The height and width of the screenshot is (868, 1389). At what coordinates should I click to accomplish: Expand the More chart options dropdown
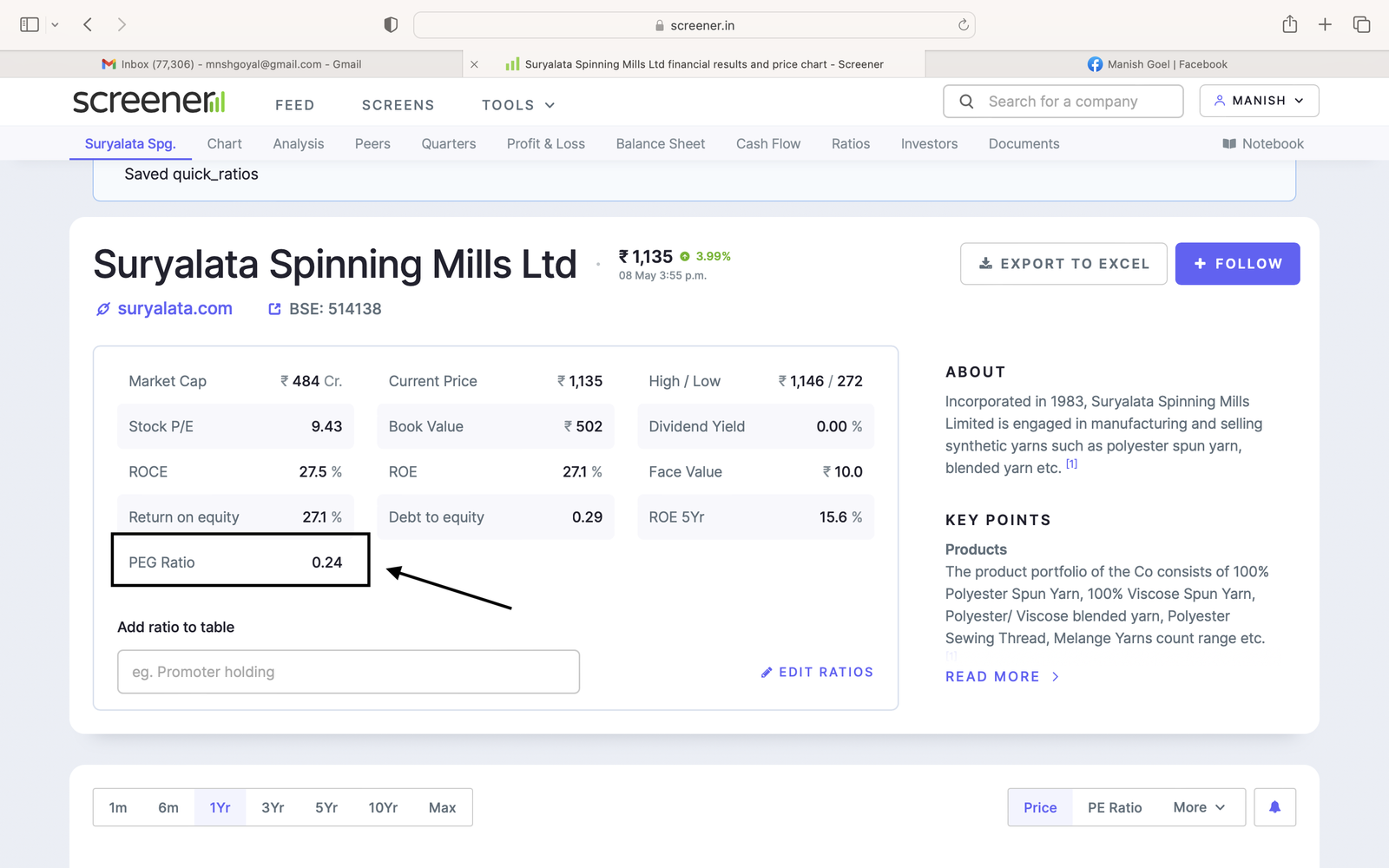pos(1199,807)
